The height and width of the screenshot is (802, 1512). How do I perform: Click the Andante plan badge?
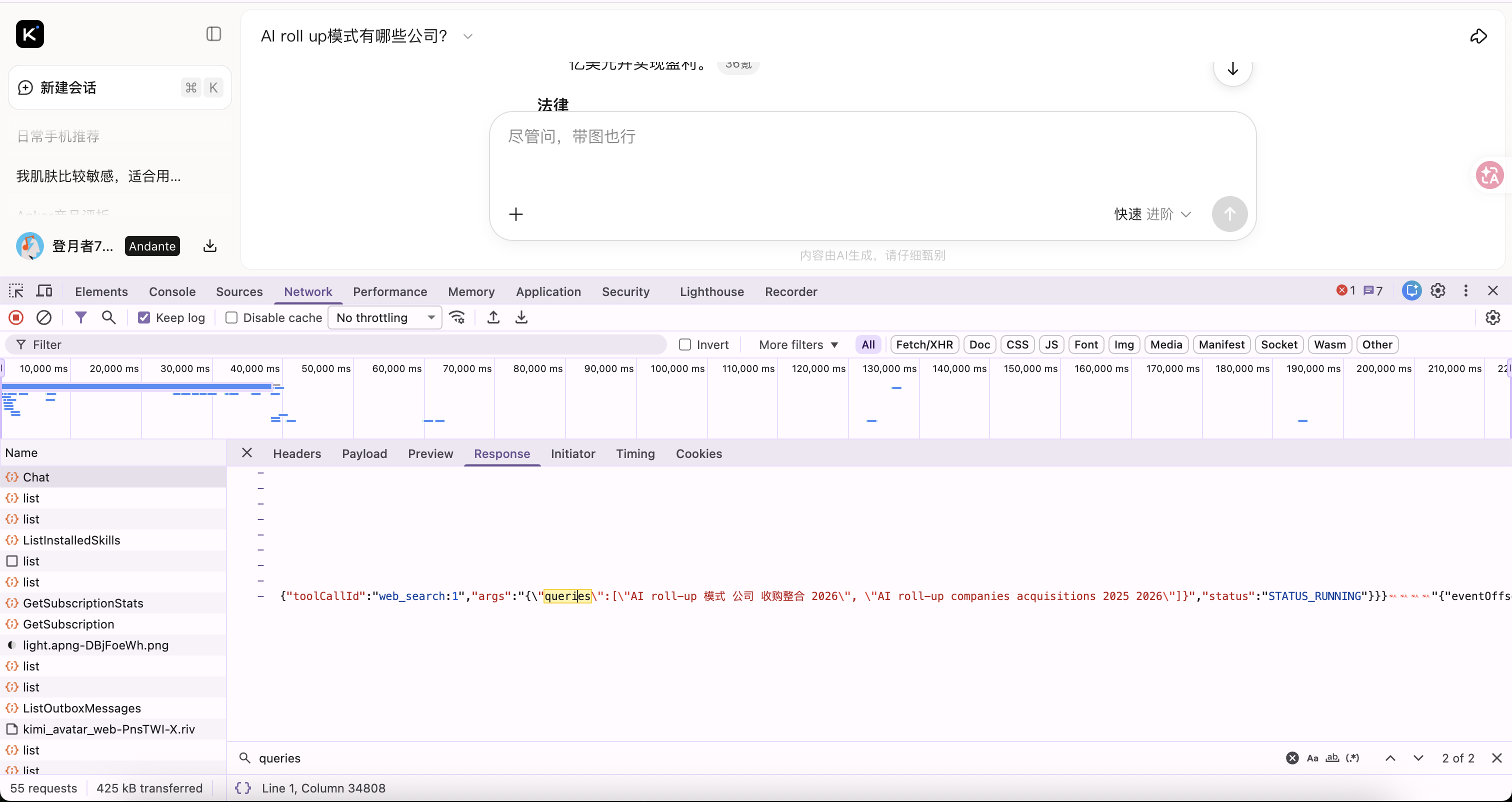[x=152, y=246]
